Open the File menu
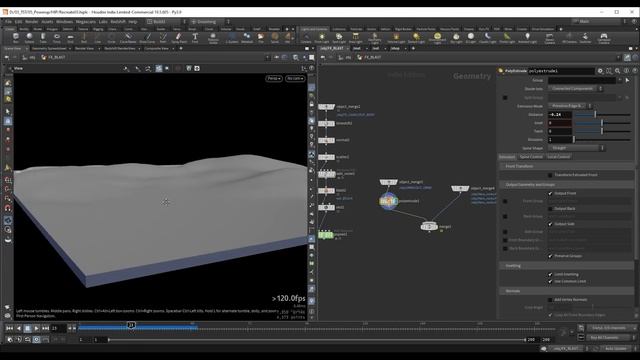The image size is (640, 360). (8, 22)
